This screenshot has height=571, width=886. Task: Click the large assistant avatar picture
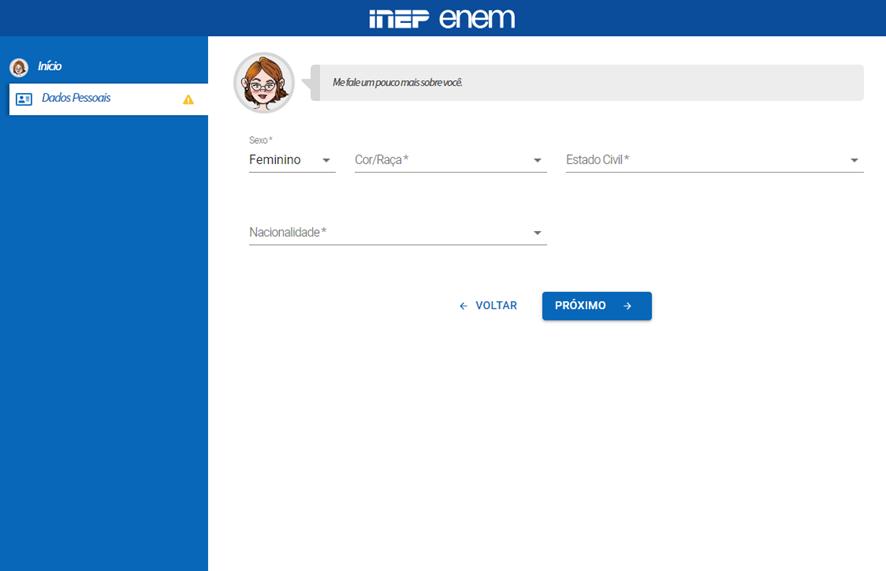tap(264, 83)
